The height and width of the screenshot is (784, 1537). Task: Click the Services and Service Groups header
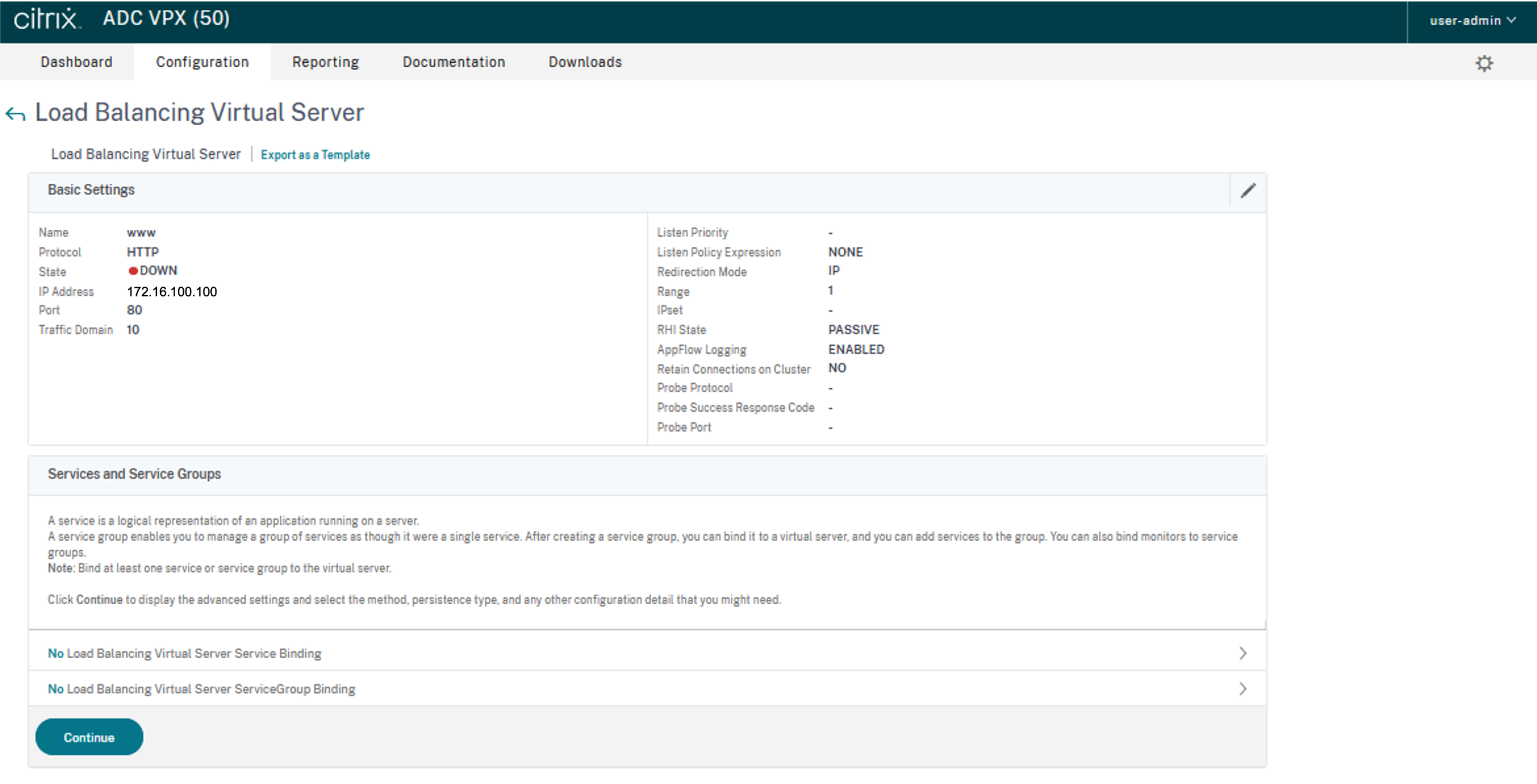click(134, 474)
